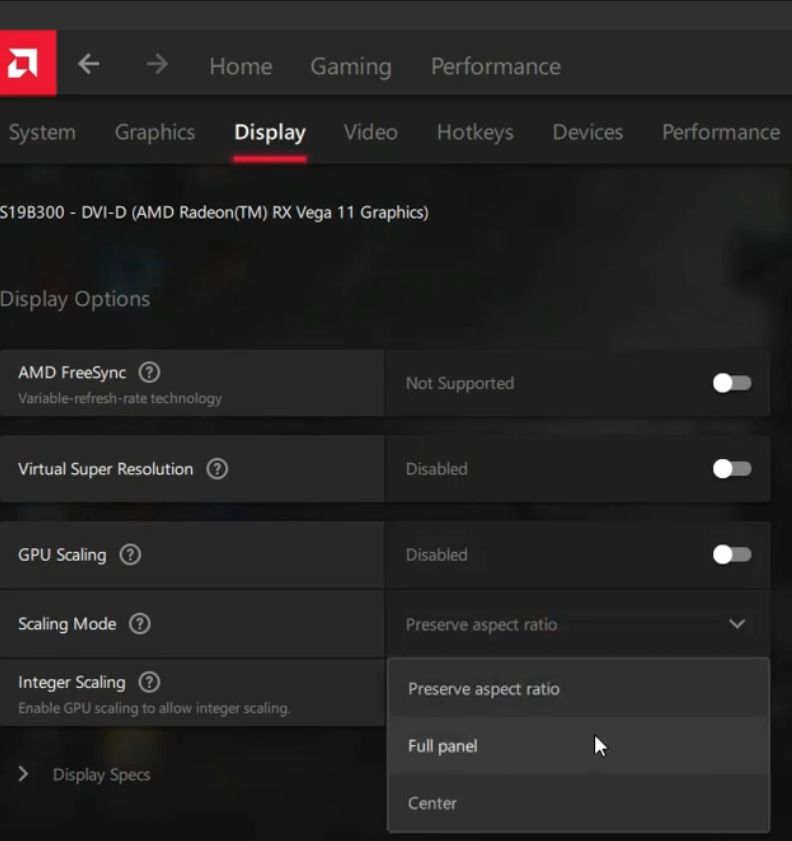792x841 pixels.
Task: Go forward with the right arrow
Action: [x=157, y=64]
